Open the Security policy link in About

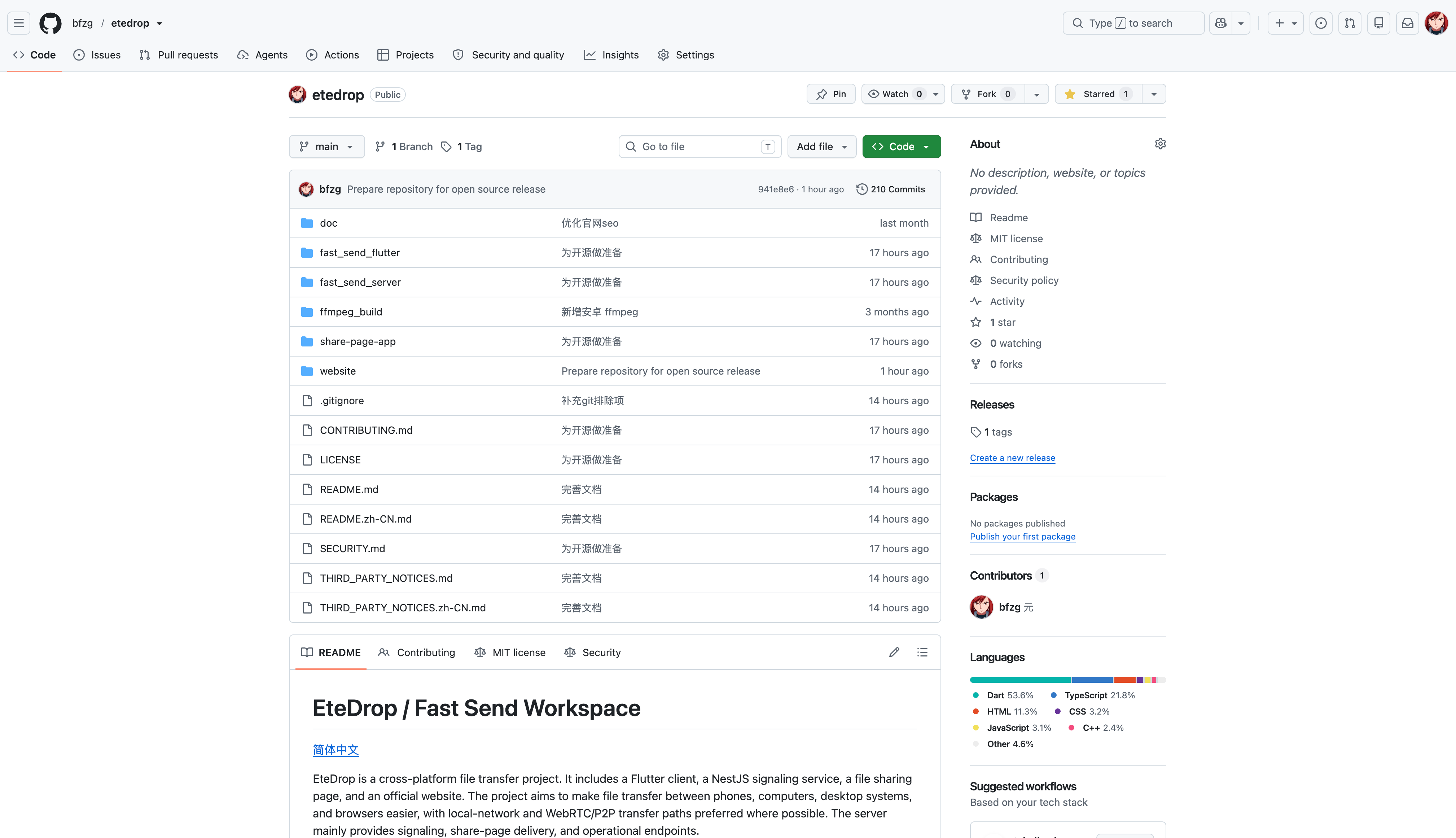click(x=1024, y=280)
